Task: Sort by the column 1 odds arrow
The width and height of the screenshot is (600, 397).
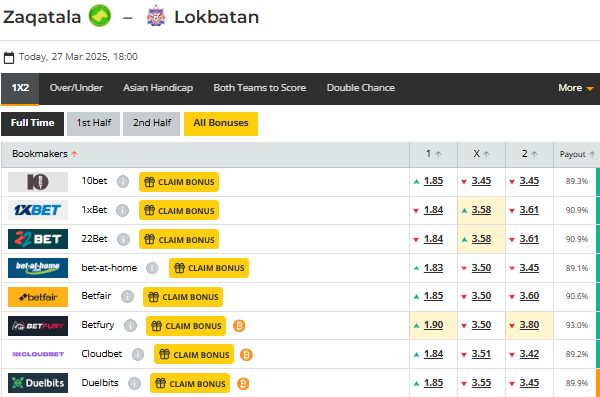Action: 438,154
